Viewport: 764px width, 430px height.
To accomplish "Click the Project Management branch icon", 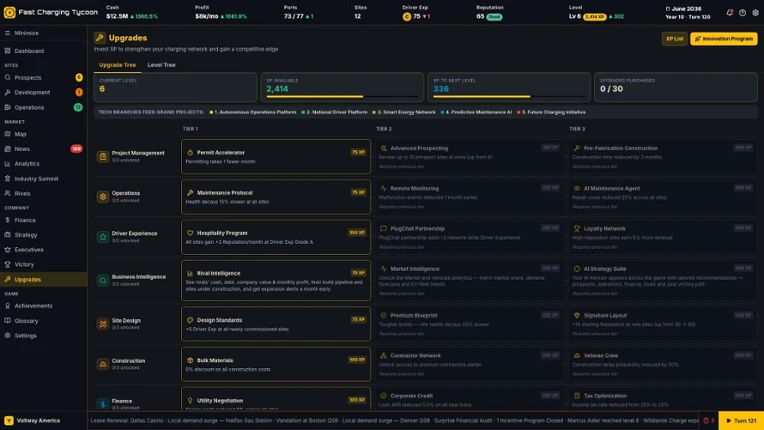I will tap(103, 156).
